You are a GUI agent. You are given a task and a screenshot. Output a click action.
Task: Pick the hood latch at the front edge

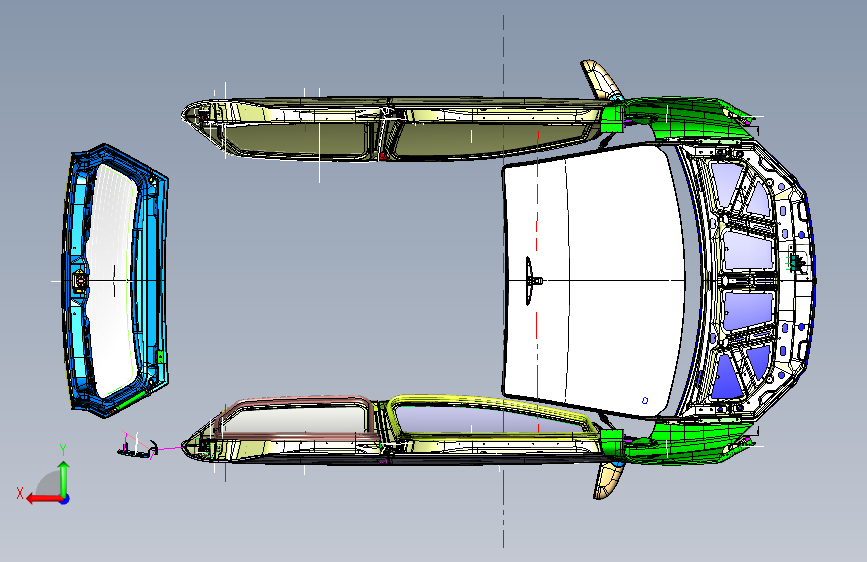(795, 261)
